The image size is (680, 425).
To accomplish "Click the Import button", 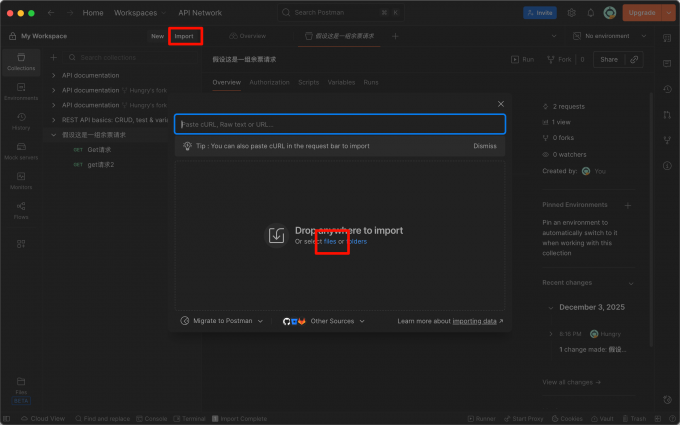I will point(184,36).
